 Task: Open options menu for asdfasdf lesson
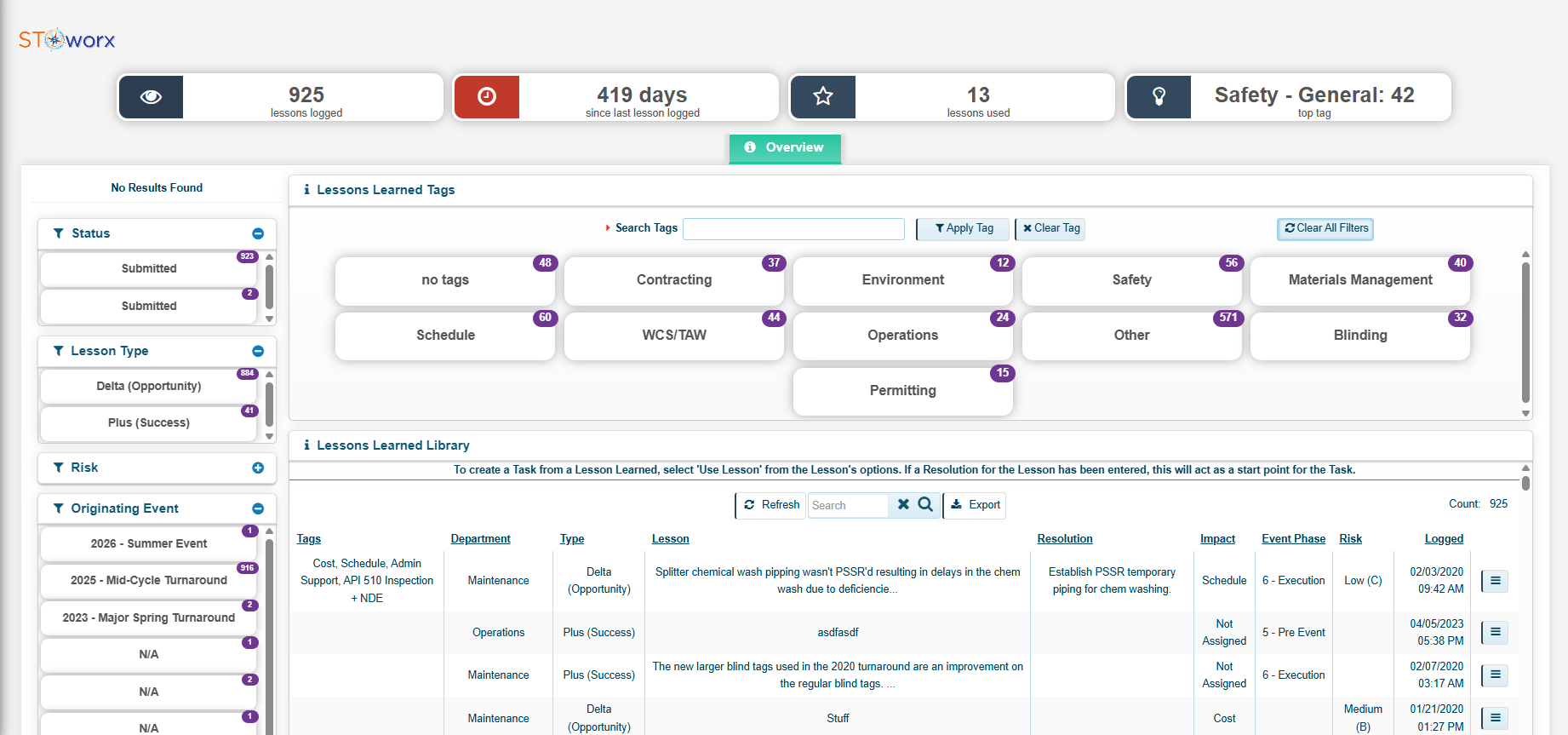[x=1495, y=632]
